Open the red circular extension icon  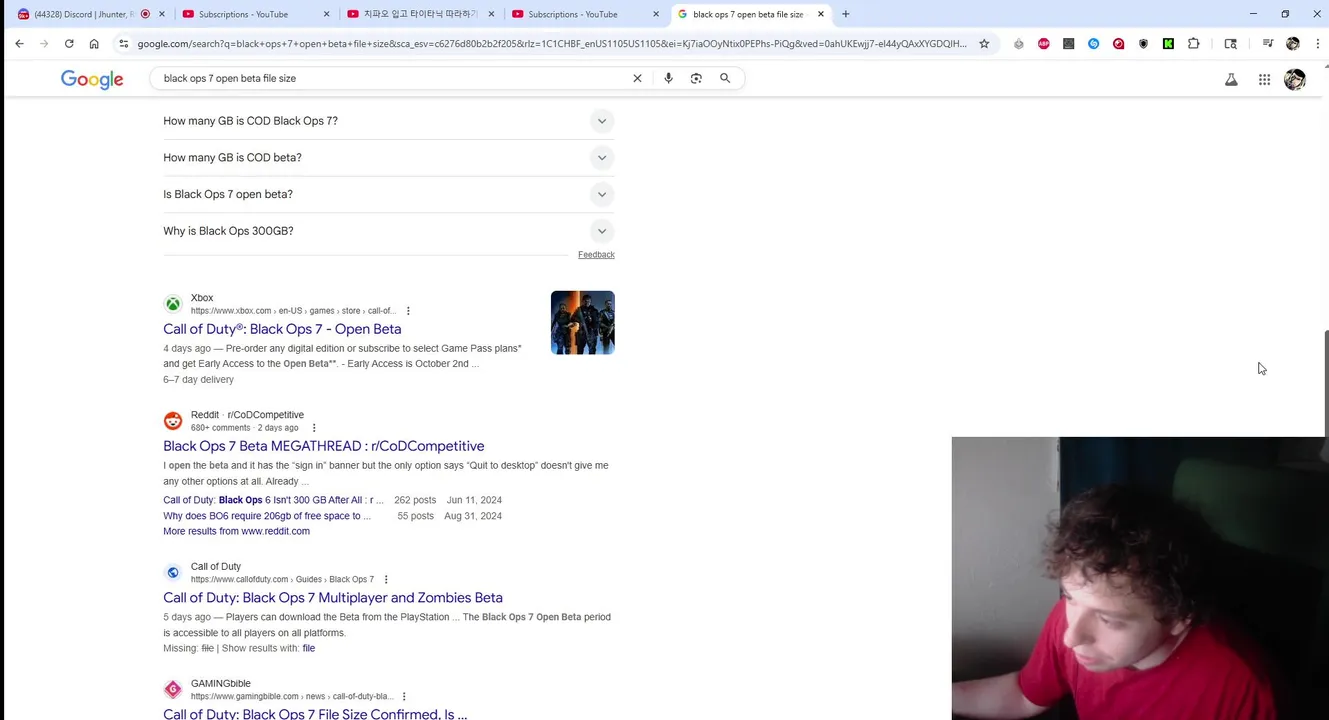(1118, 43)
